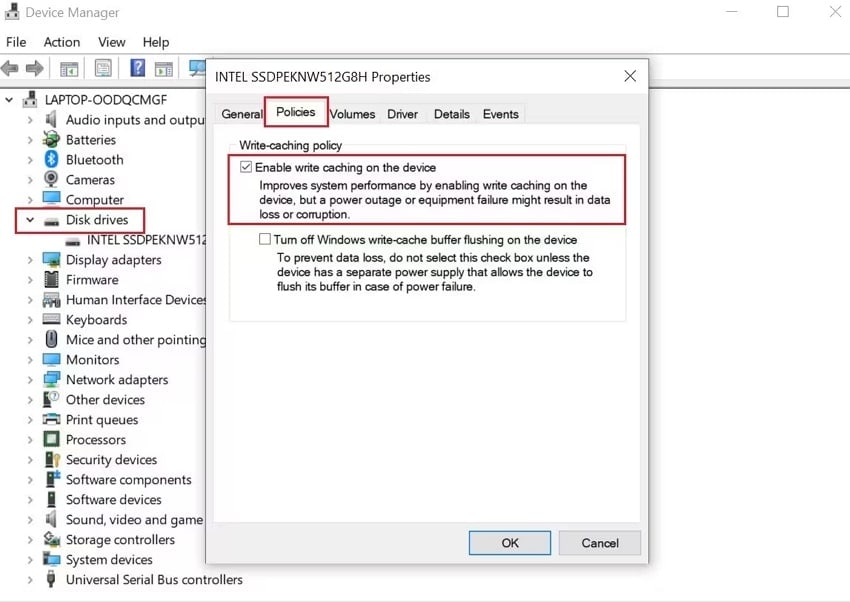Switch to the Driver tab
850x602 pixels.
pyautogui.click(x=402, y=114)
